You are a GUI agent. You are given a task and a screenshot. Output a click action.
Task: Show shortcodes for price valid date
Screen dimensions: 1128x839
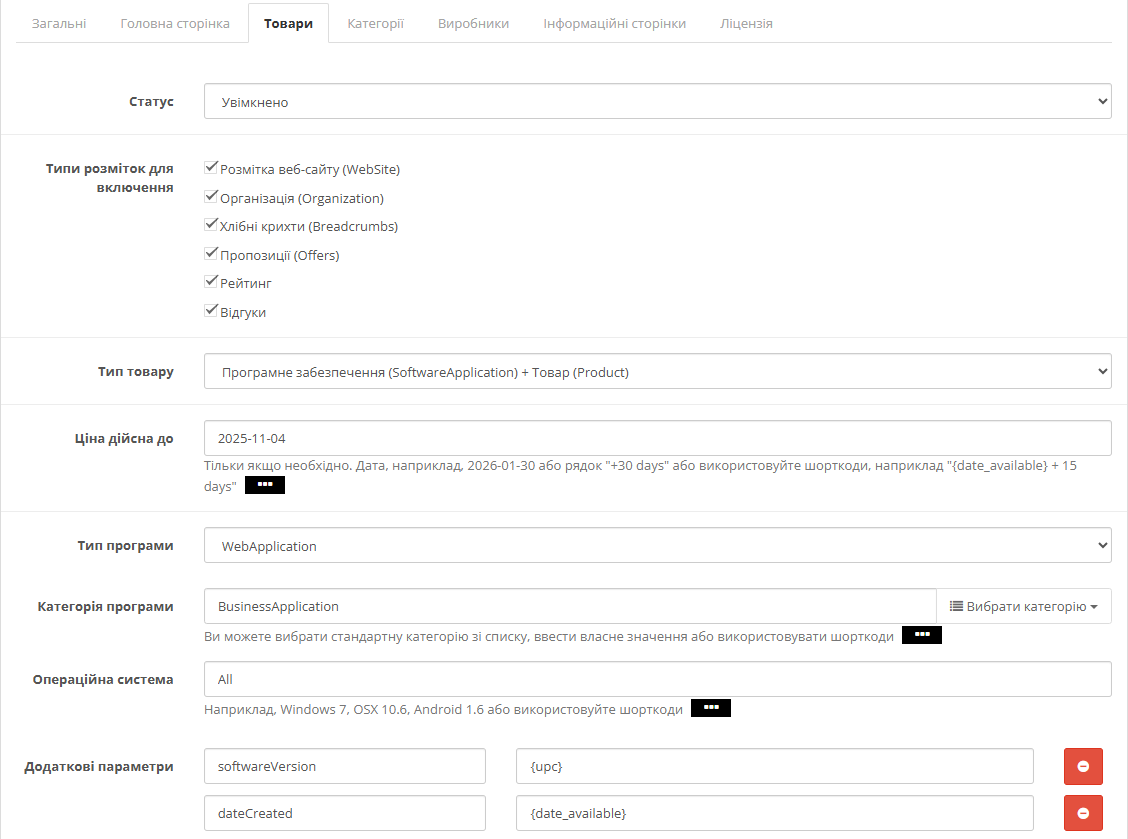(265, 485)
